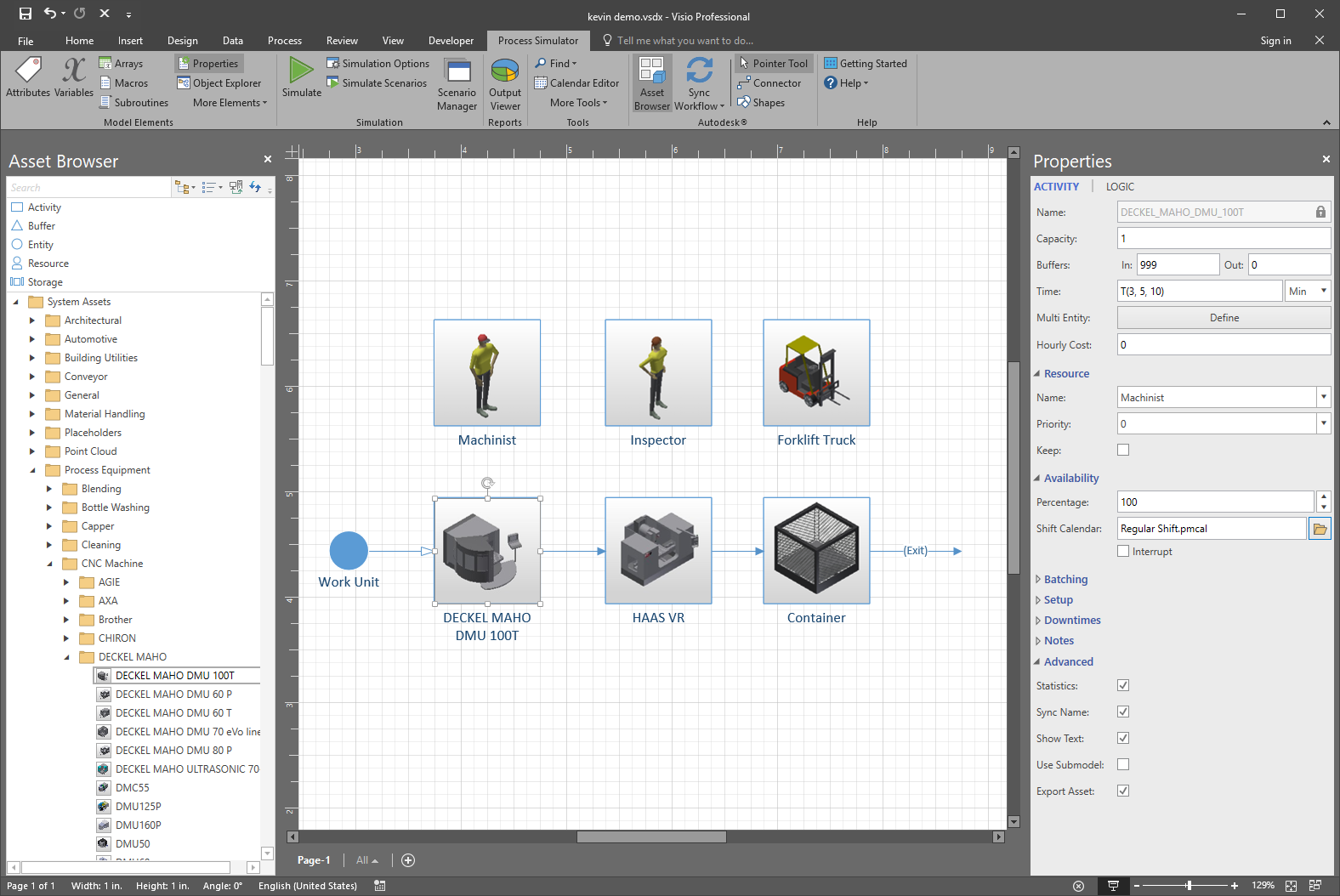The width and height of the screenshot is (1340, 896).
Task: Run the Simulate command
Action: point(302,77)
